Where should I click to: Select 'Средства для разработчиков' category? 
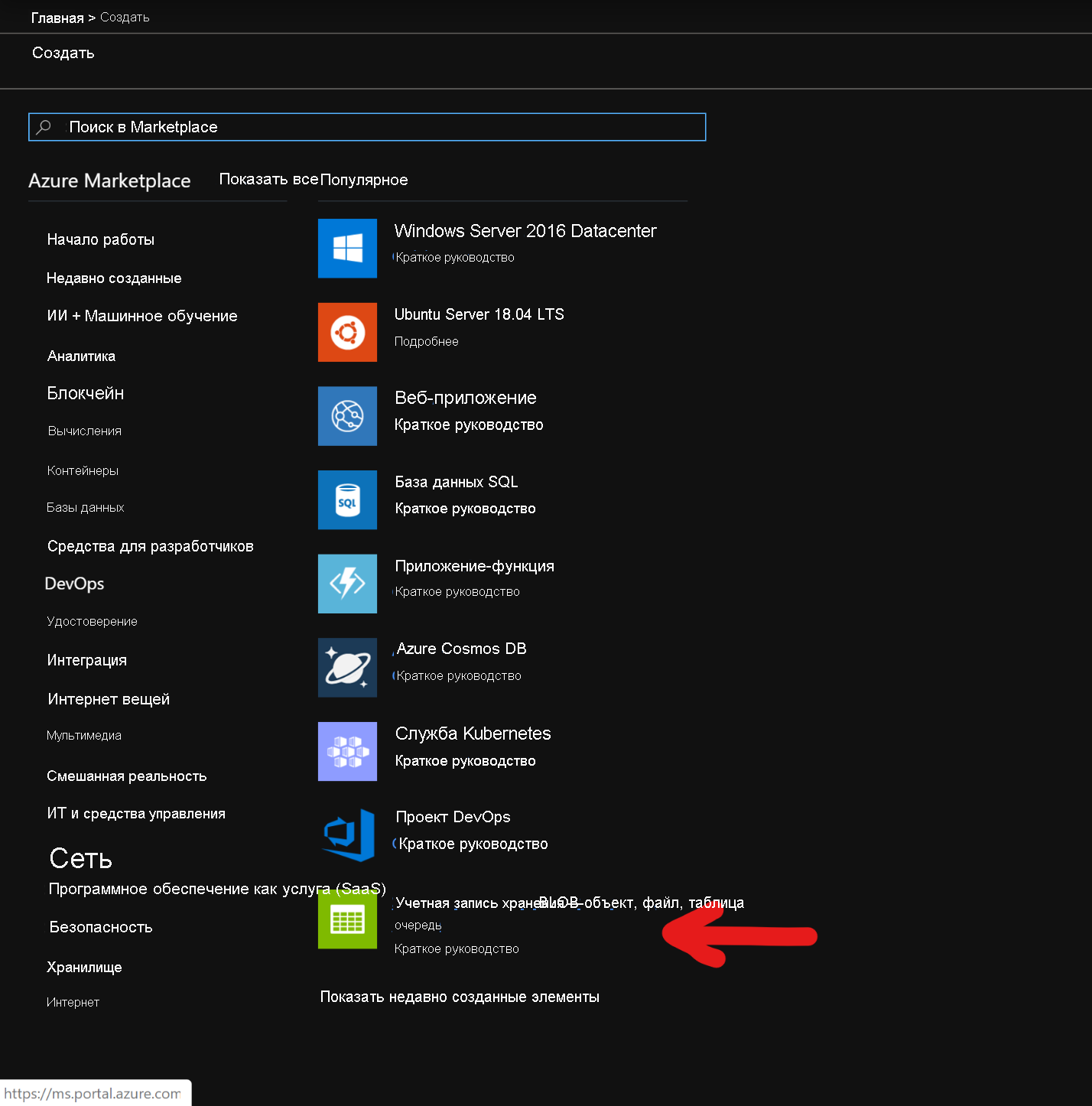pyautogui.click(x=151, y=546)
